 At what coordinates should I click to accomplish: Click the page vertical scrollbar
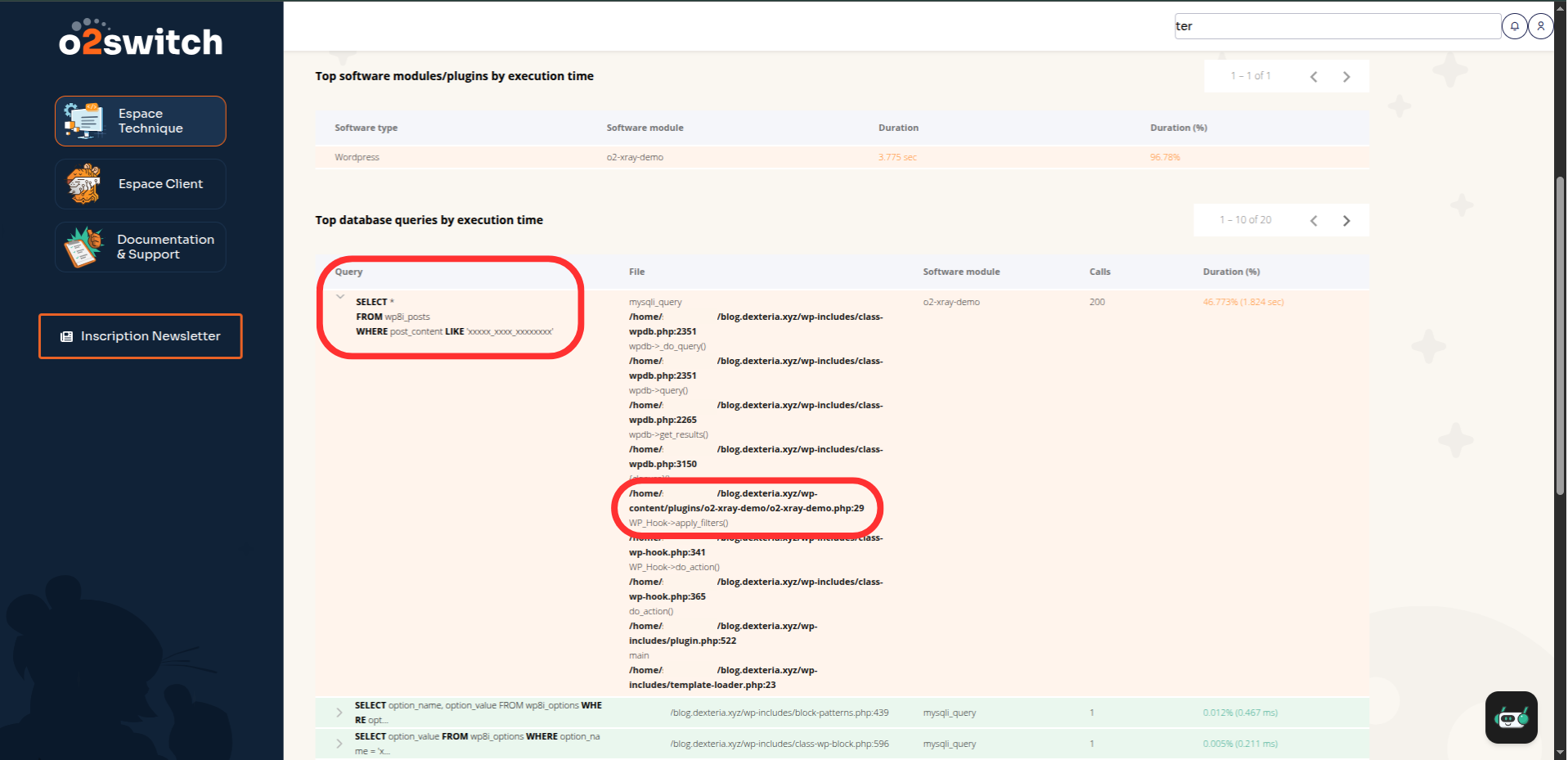pos(1561,335)
